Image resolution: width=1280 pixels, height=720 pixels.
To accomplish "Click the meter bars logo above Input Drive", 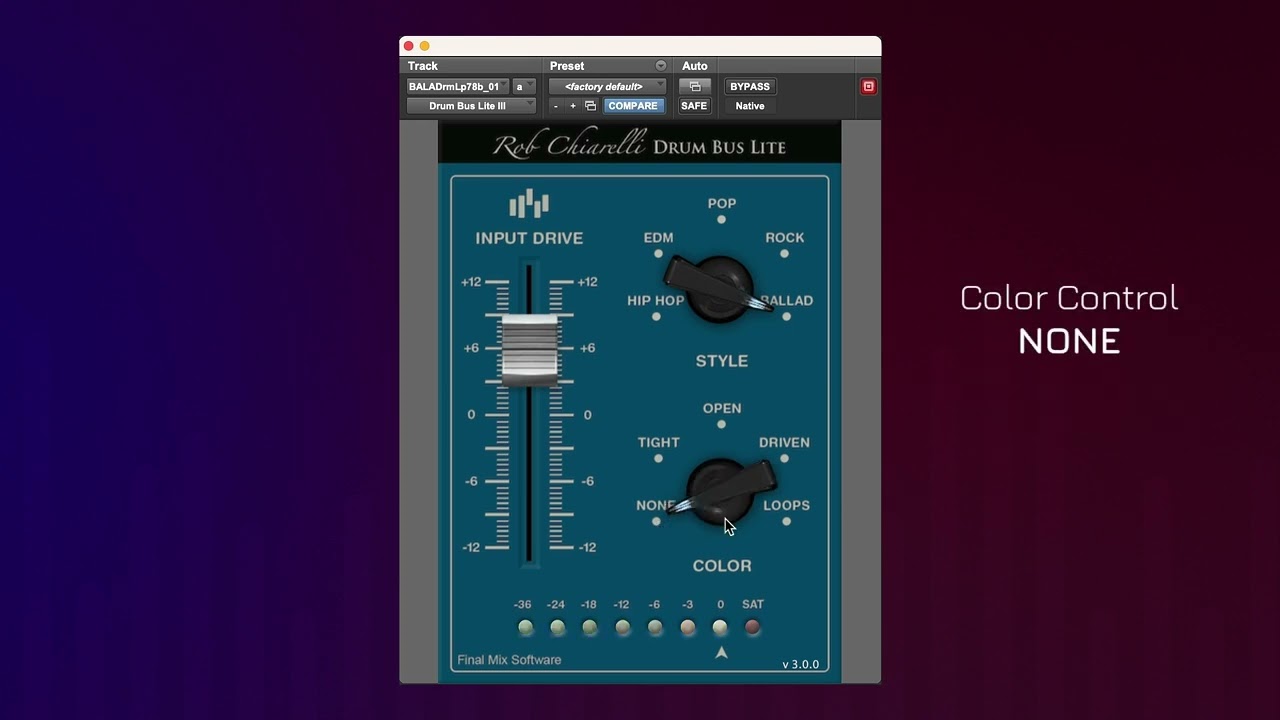I will (x=529, y=204).
